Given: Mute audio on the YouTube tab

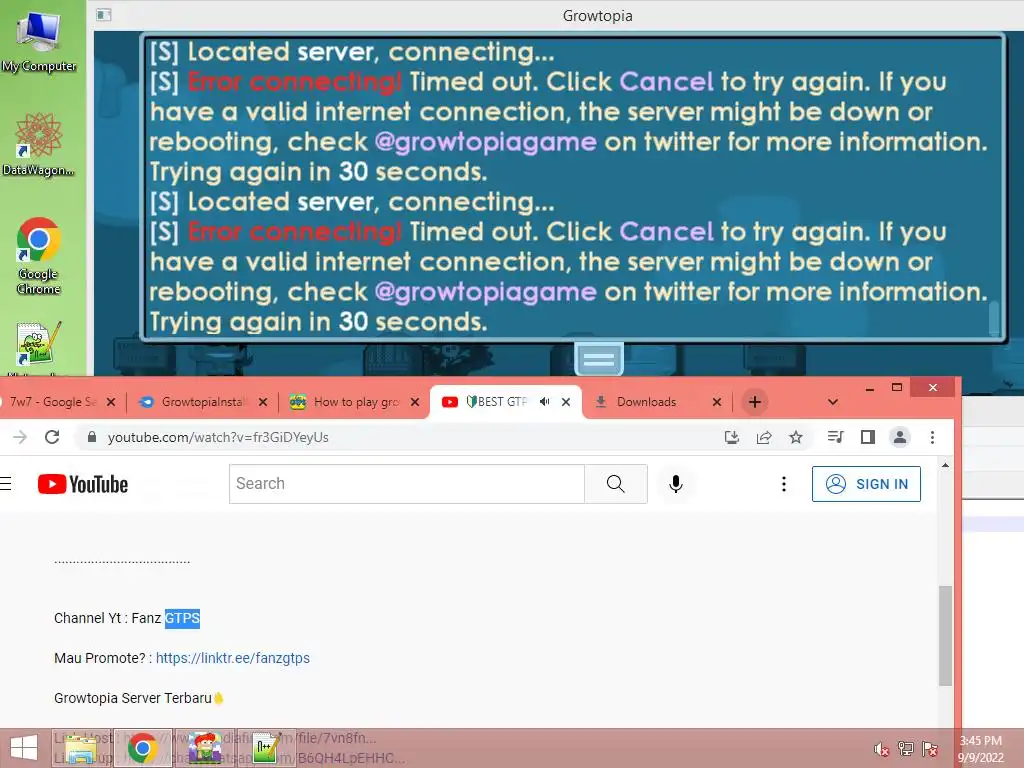Looking at the screenshot, I should click(x=545, y=402).
